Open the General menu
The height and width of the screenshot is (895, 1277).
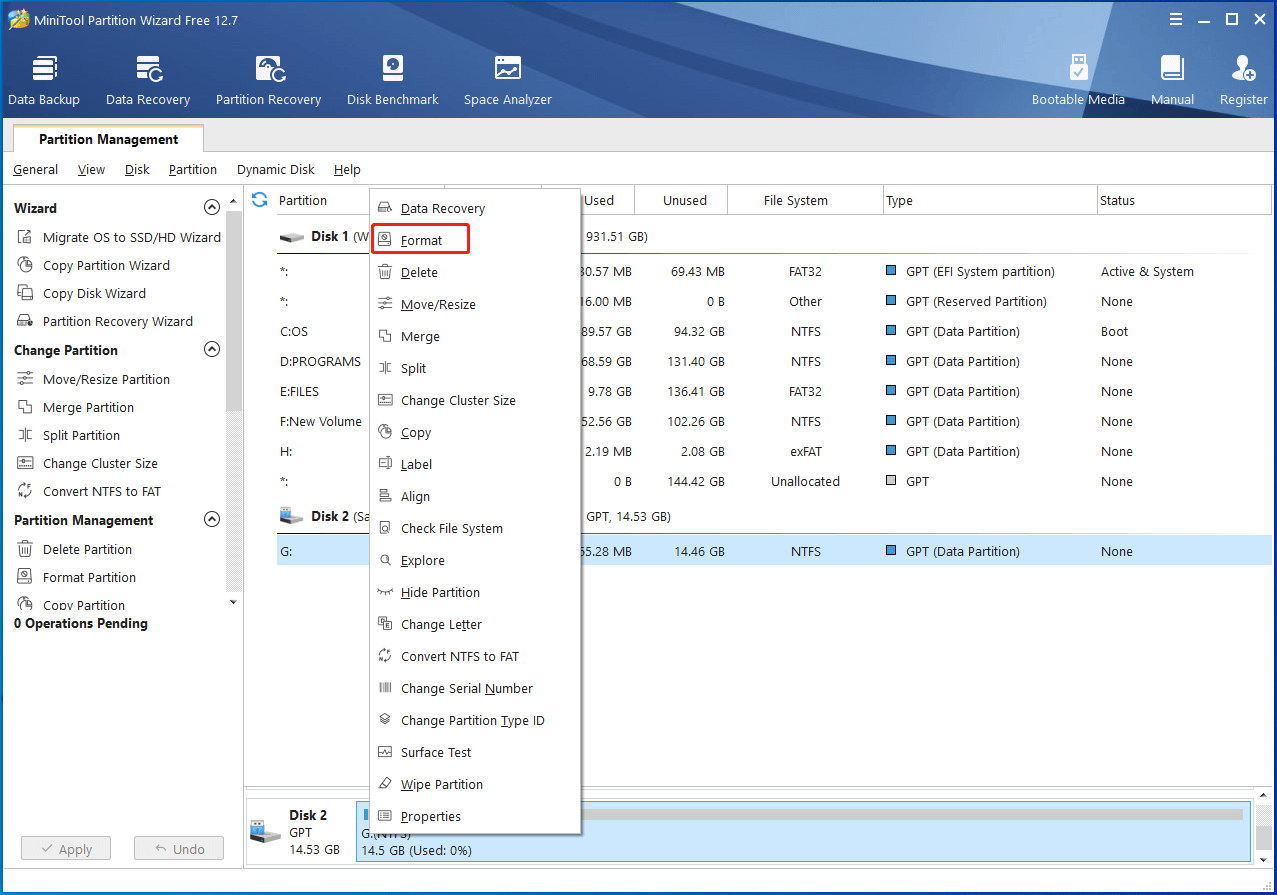[x=35, y=169]
